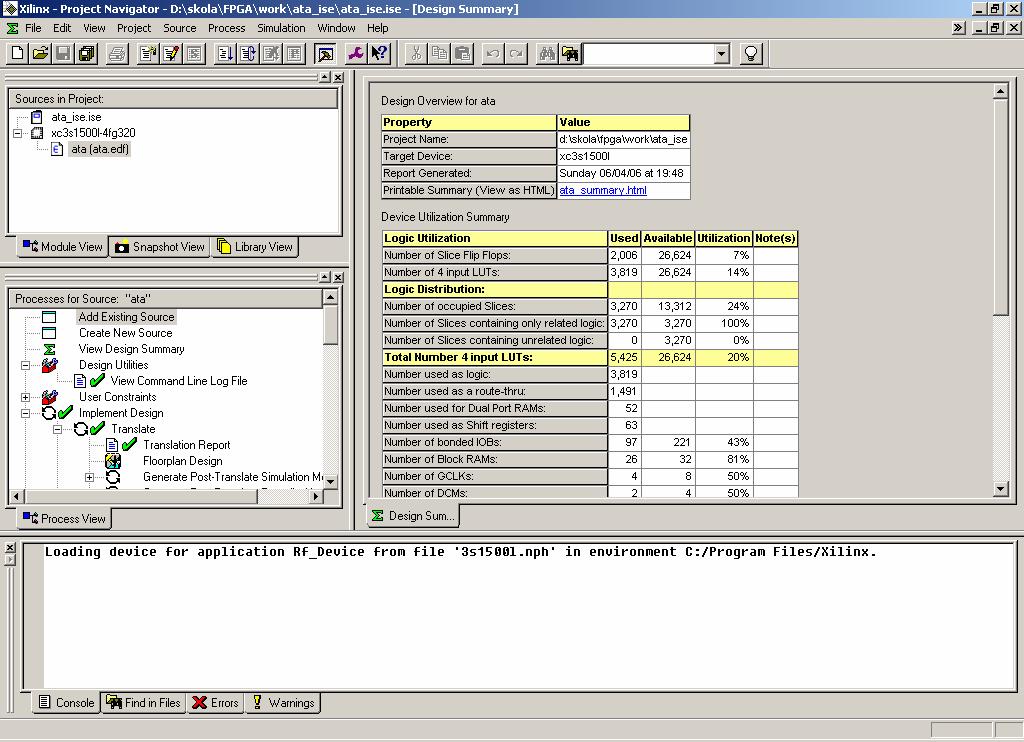Click the pencil-on-page edit source toolbar icon

[x=171, y=54]
